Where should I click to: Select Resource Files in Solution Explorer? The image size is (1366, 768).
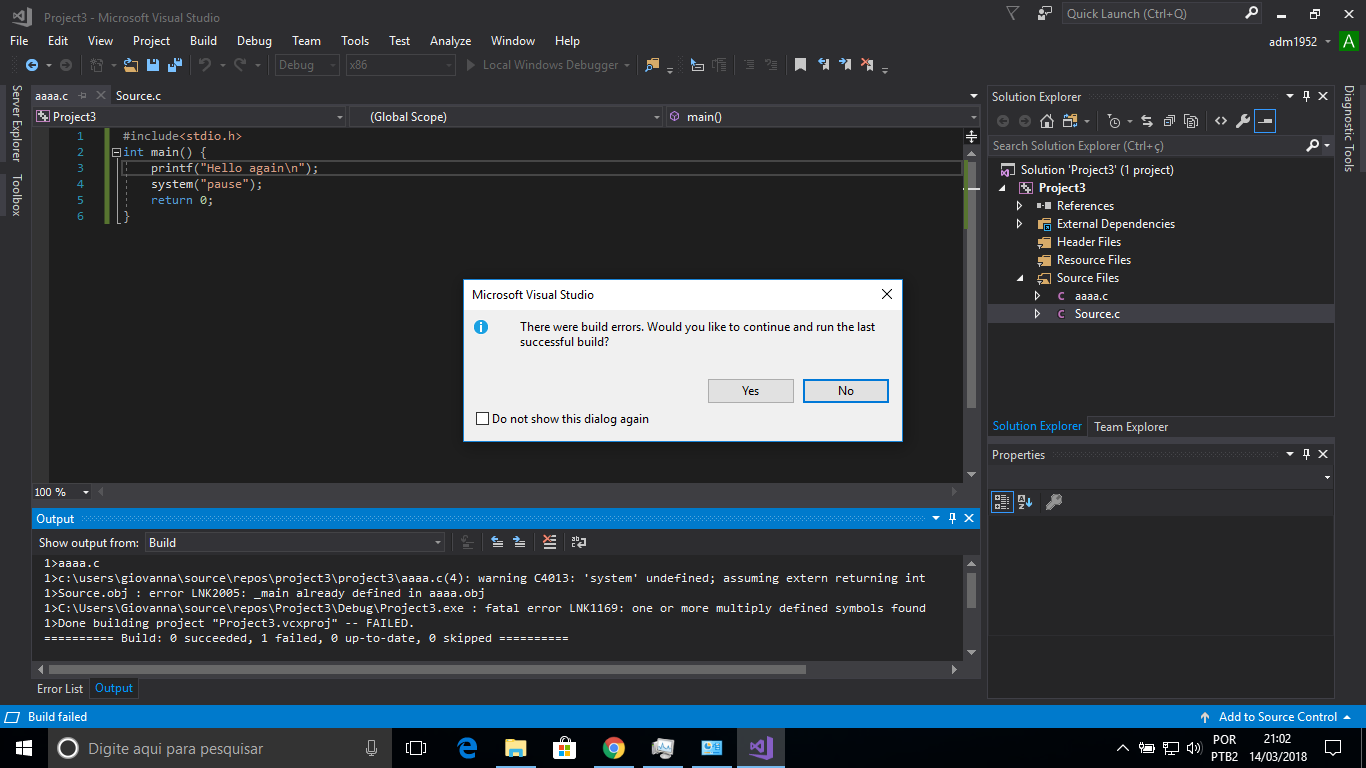(1093, 260)
